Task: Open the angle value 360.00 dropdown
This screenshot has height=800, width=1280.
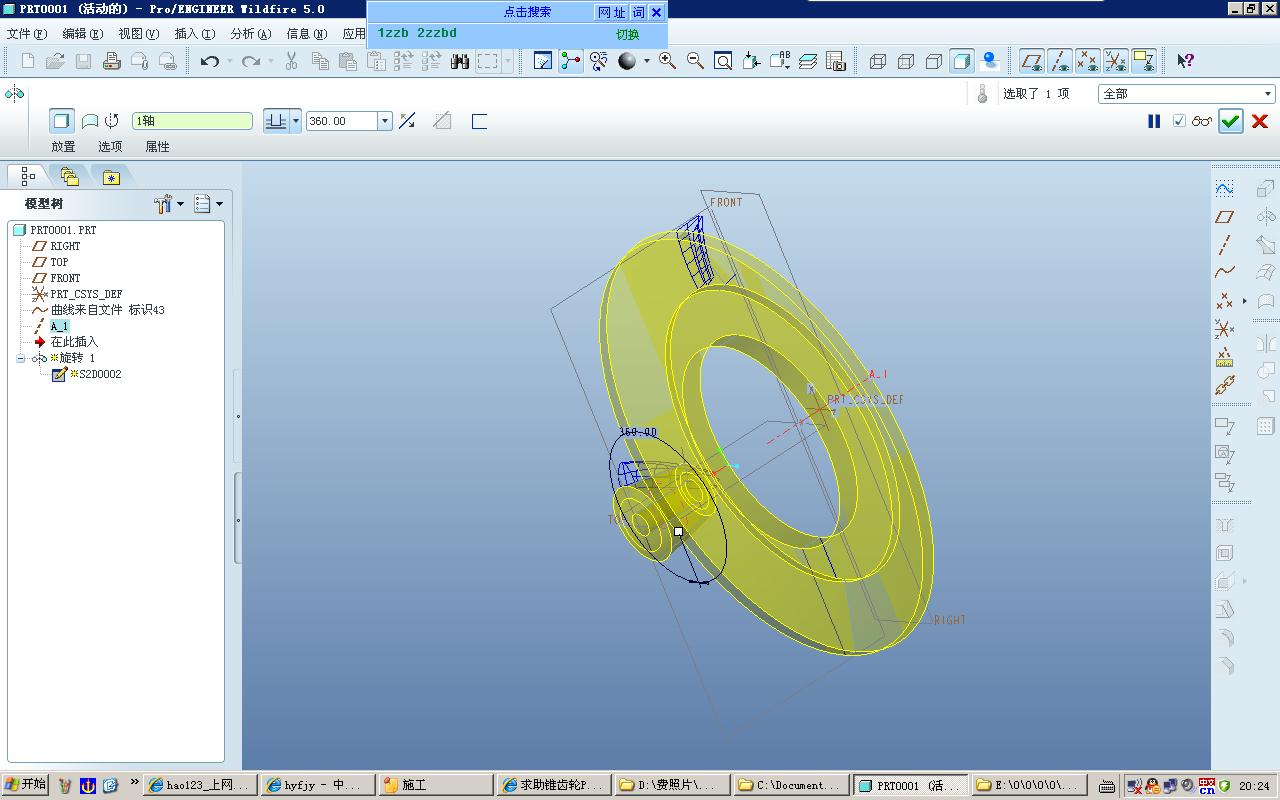Action: [x=384, y=121]
